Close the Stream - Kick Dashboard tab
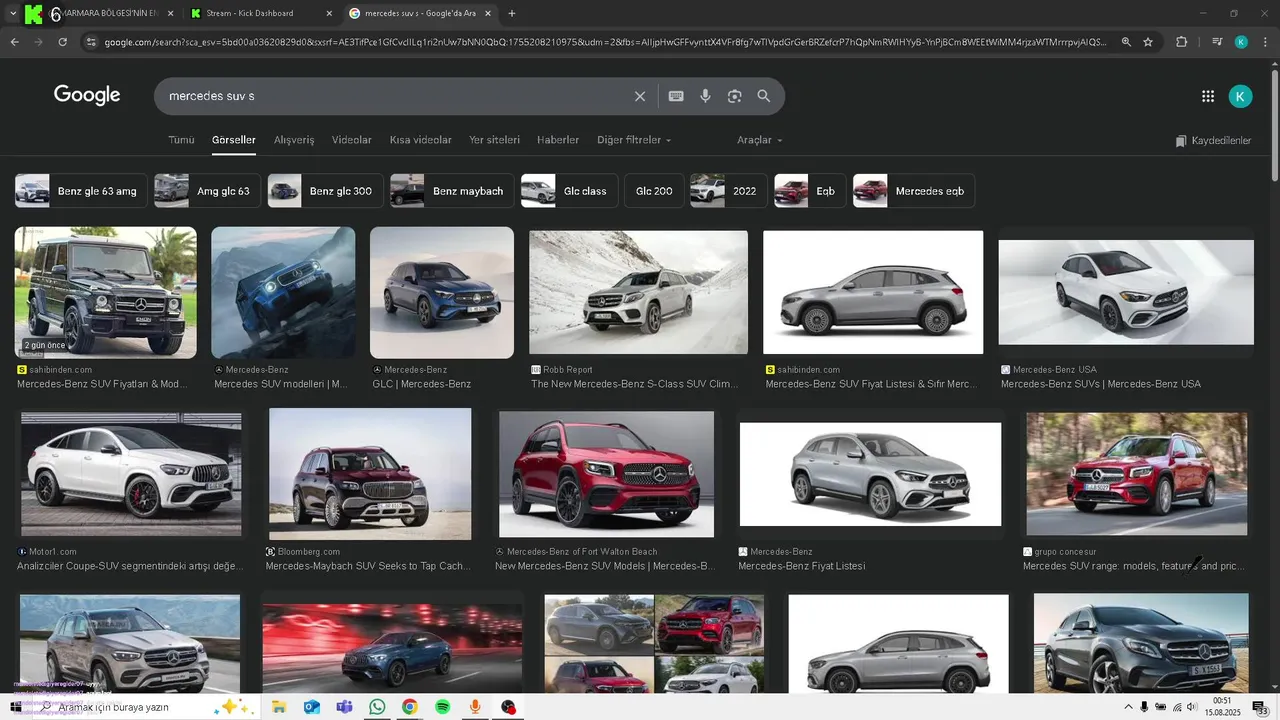Viewport: 1280px width, 720px height. (x=329, y=13)
